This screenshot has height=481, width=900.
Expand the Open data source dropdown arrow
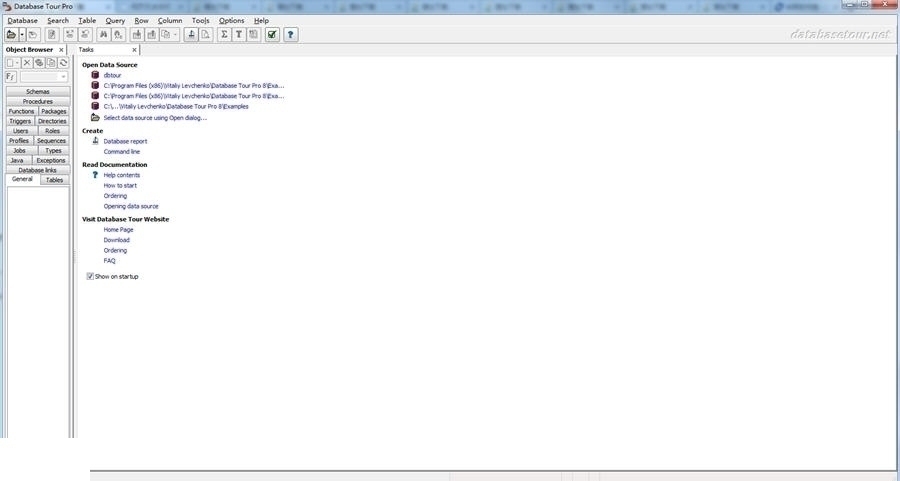(22, 34)
